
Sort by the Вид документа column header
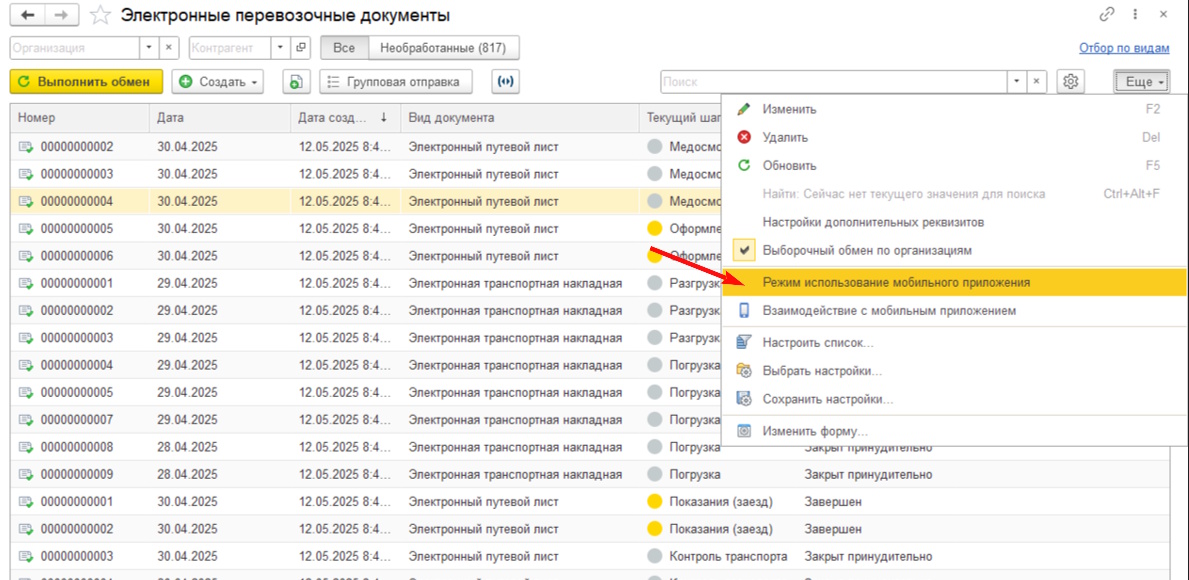(x=520, y=118)
